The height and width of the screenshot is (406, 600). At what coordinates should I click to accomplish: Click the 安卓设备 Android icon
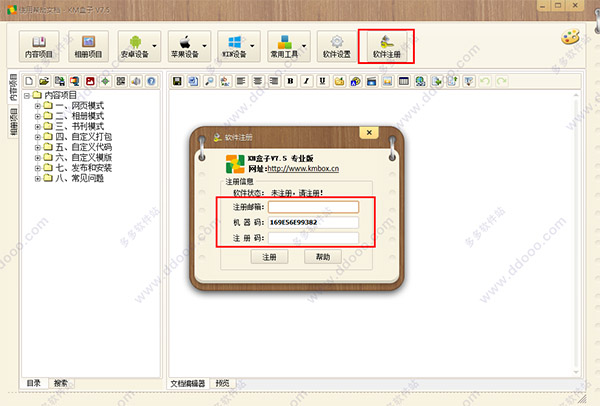point(135,42)
